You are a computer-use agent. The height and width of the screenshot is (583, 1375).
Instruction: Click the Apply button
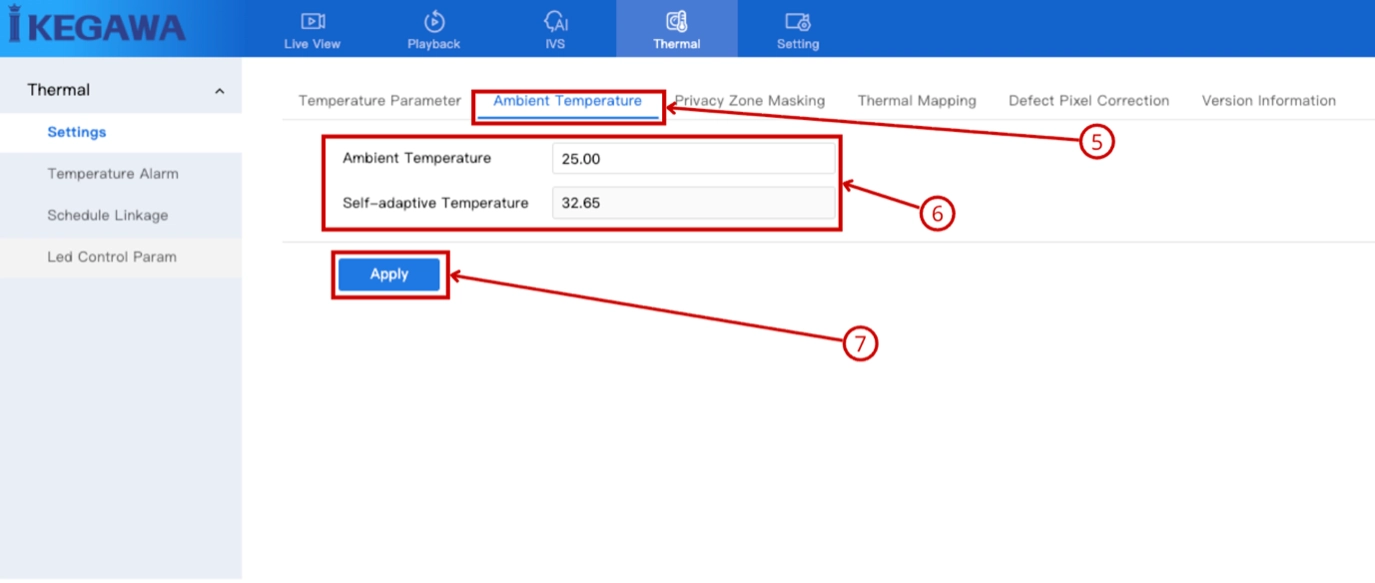point(389,275)
